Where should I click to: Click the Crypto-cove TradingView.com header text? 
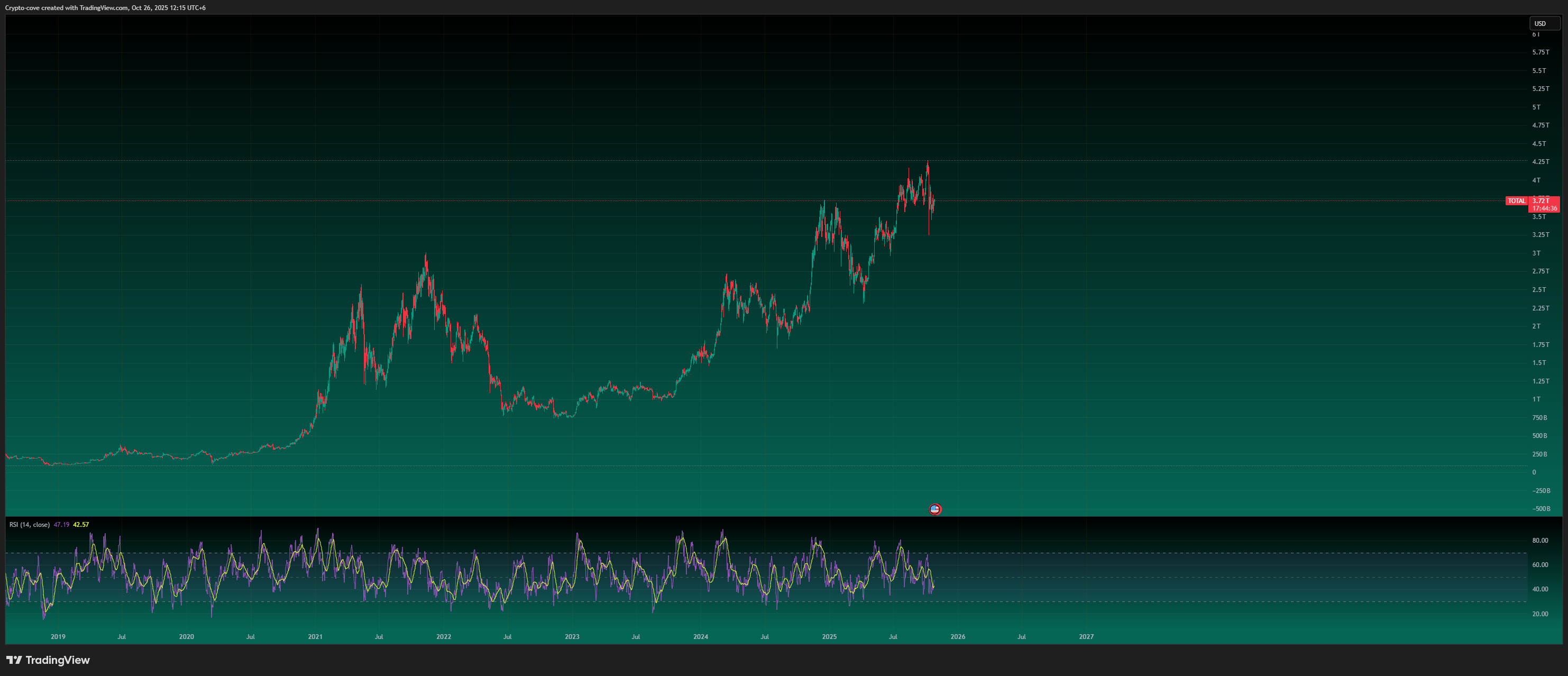coord(105,8)
